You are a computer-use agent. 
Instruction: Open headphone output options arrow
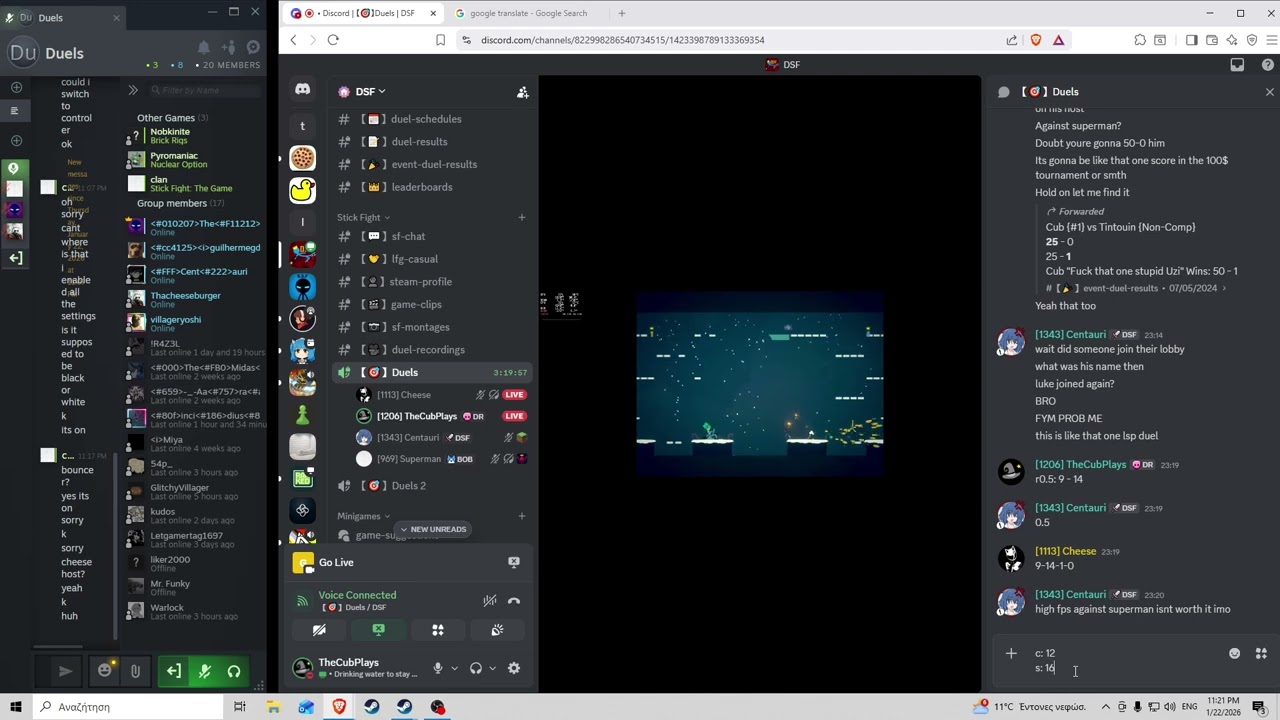tap(492, 668)
